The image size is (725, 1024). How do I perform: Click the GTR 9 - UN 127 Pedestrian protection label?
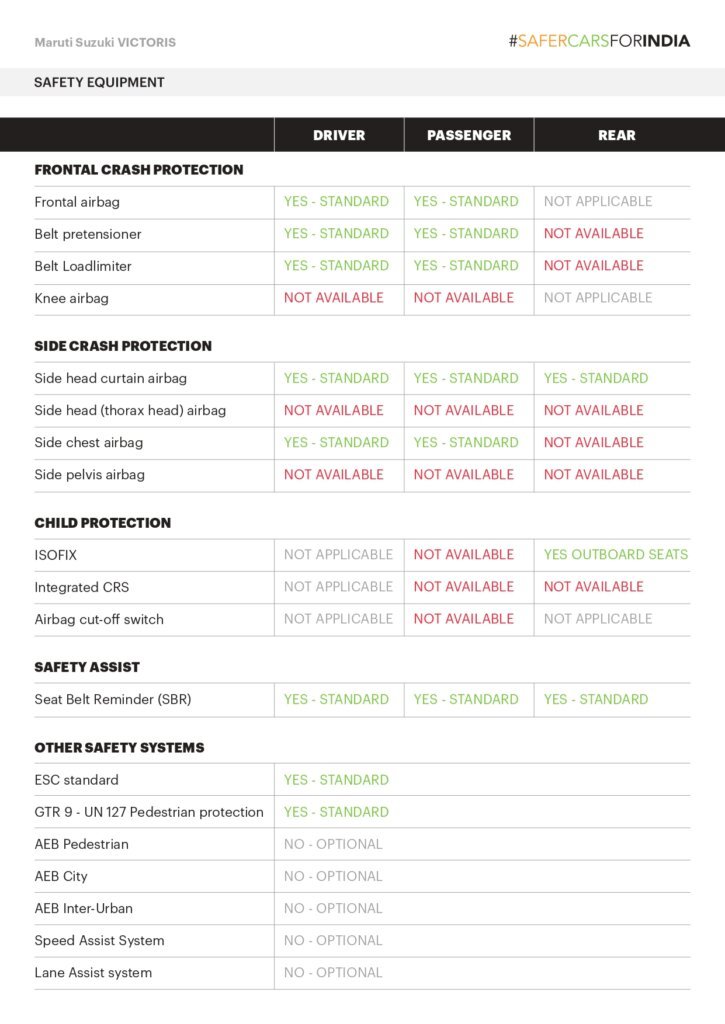click(x=149, y=812)
